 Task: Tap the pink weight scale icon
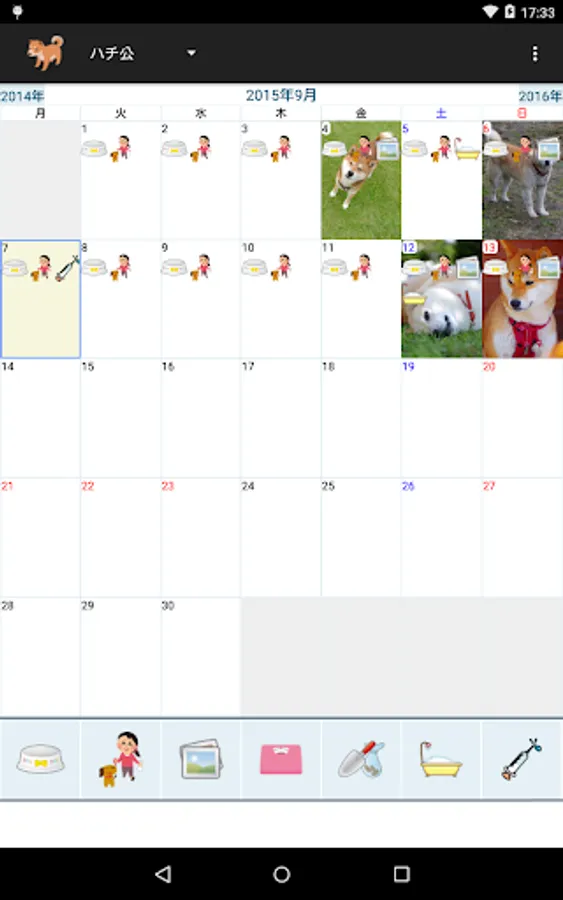[281, 759]
